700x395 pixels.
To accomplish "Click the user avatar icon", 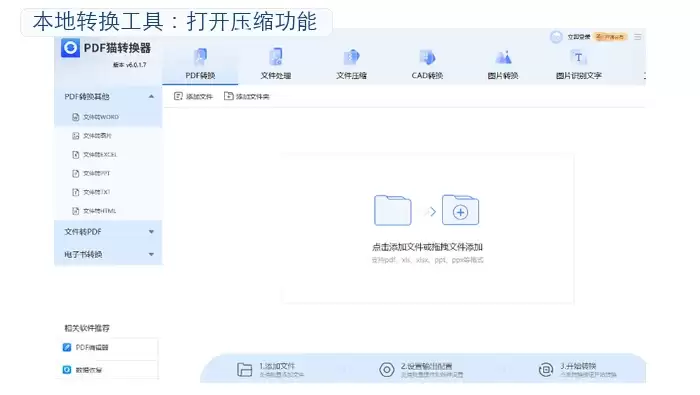I will click(x=556, y=37).
